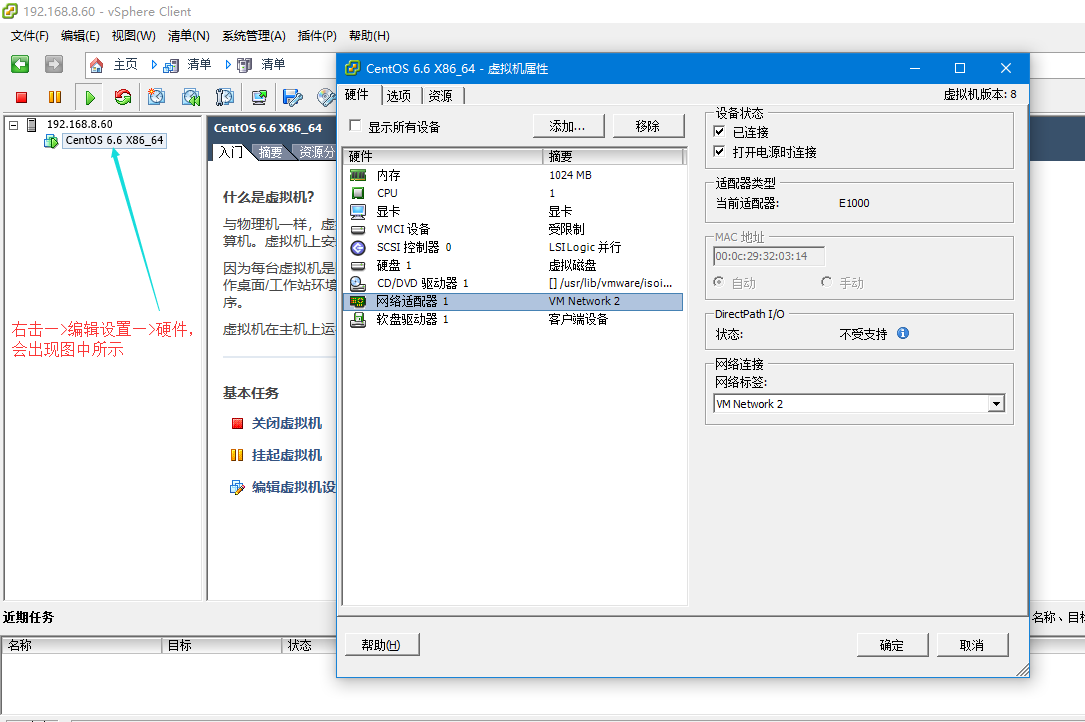This screenshot has width=1085, height=722.
Task: Click the SCSI controller icon
Action: (358, 247)
